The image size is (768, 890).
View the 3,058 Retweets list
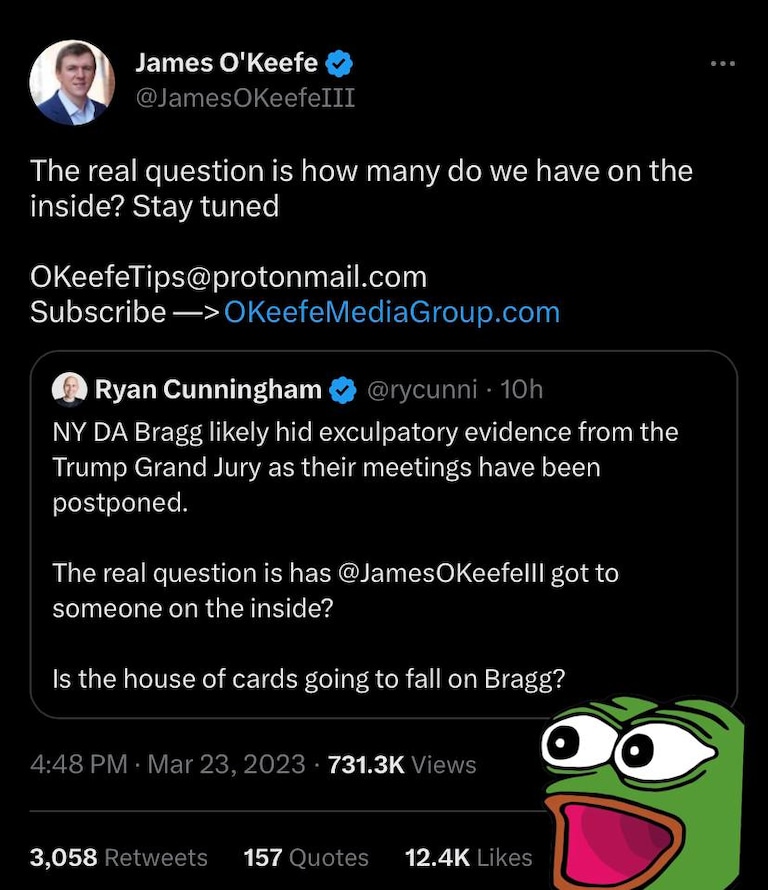(x=119, y=857)
